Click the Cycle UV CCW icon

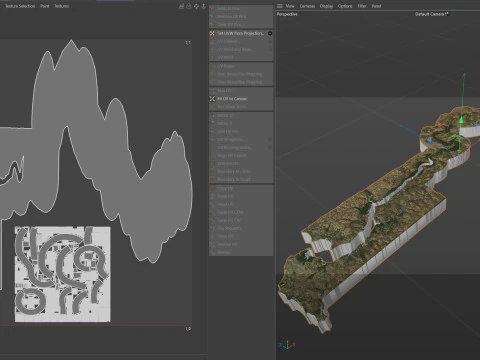(212, 212)
